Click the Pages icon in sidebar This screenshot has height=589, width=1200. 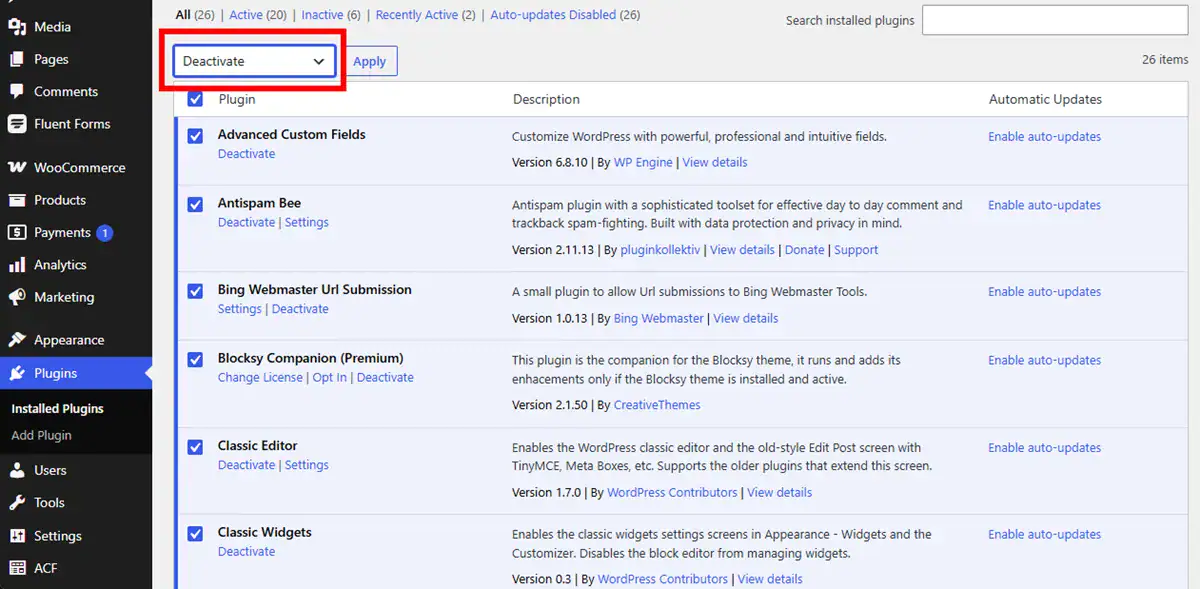click(x=17, y=59)
